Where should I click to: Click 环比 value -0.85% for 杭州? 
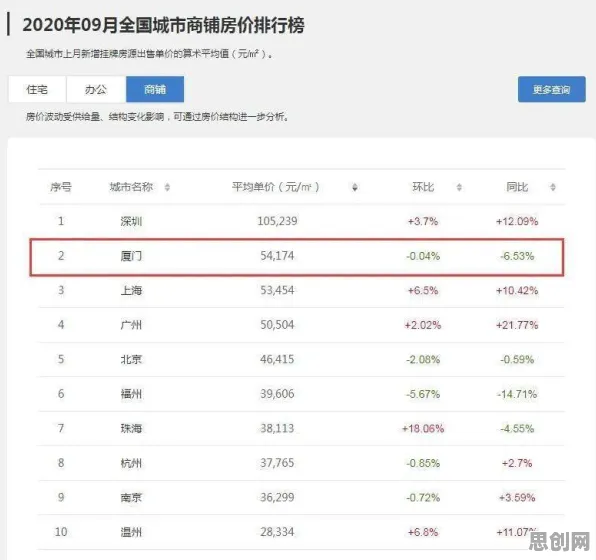[423, 463]
